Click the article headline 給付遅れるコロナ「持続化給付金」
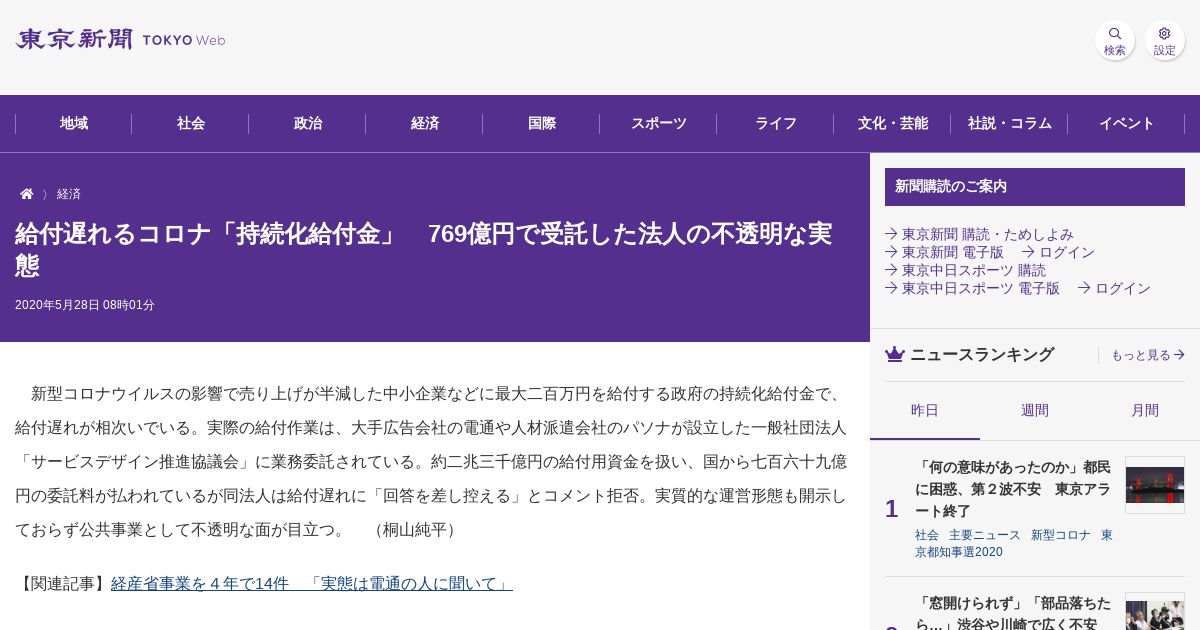Viewport: 1200px width, 630px height. (x=423, y=249)
